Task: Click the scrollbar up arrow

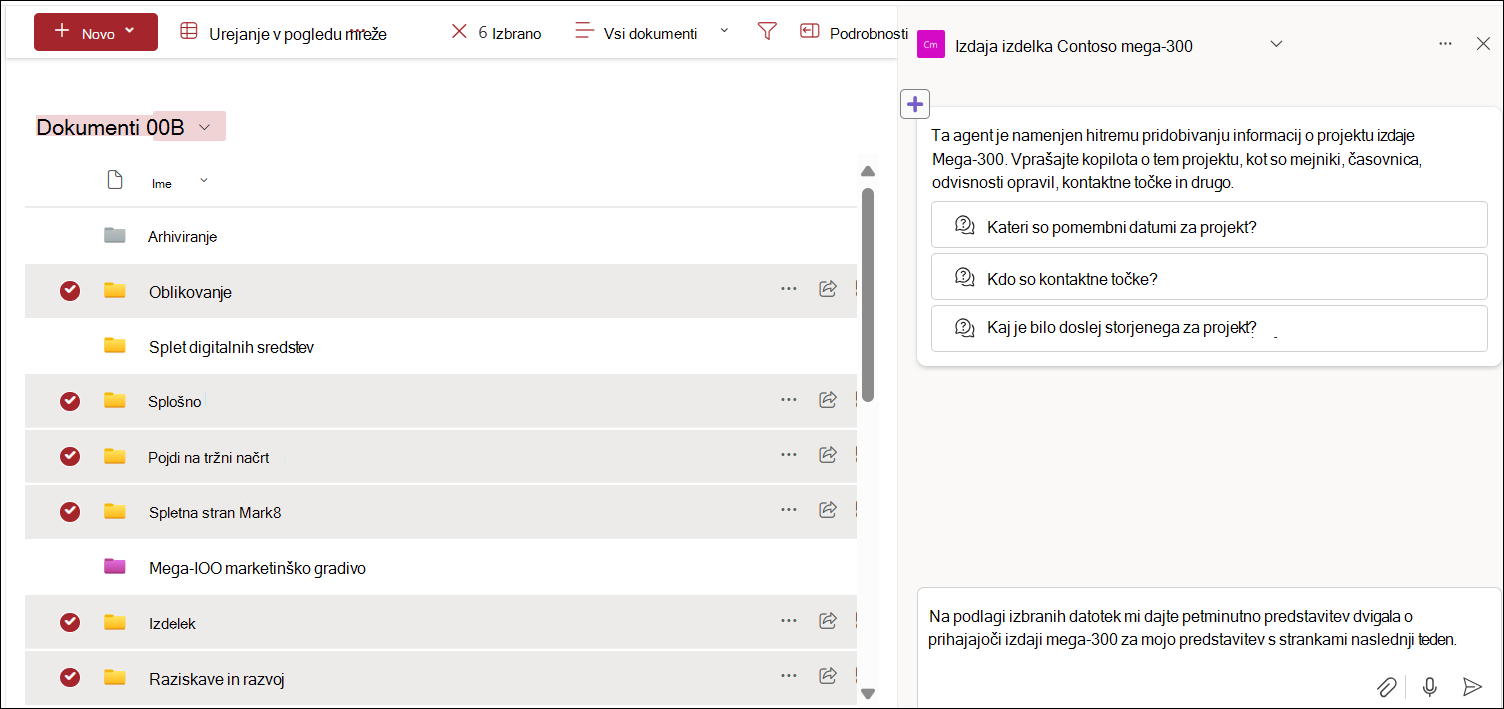Action: (868, 171)
